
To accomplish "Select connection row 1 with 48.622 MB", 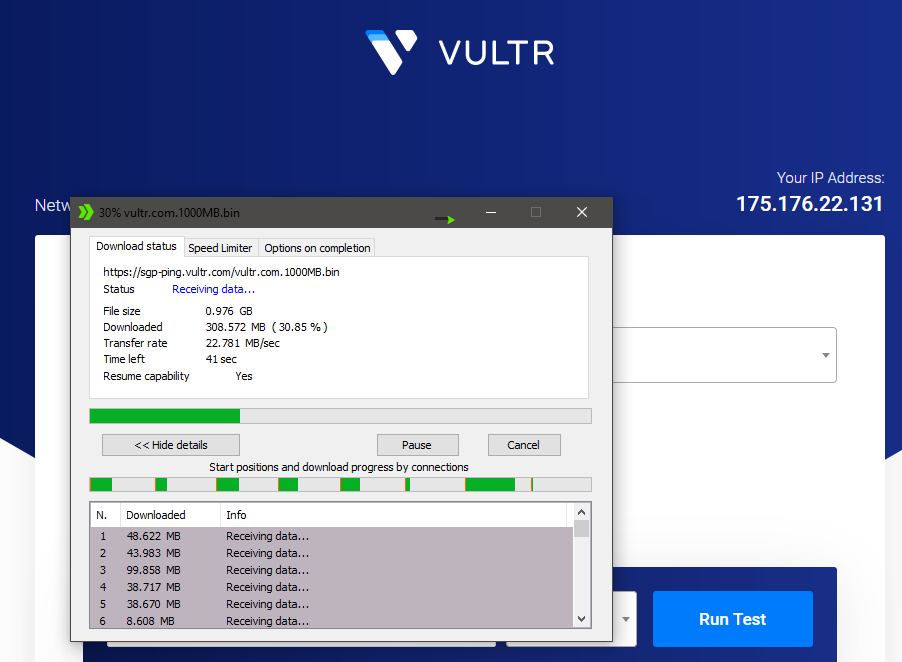I will 331,536.
